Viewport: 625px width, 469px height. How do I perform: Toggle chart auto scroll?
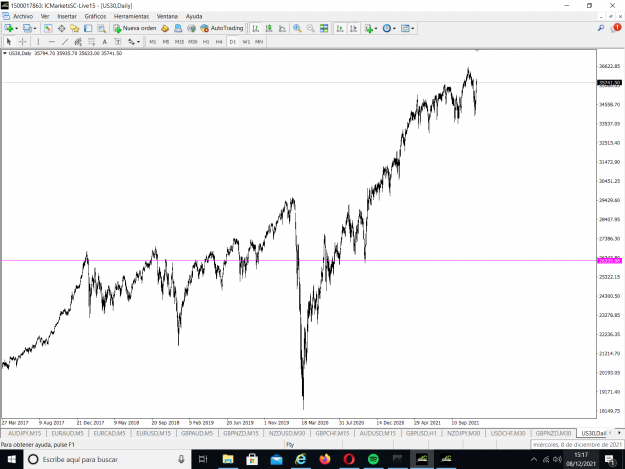pos(340,28)
